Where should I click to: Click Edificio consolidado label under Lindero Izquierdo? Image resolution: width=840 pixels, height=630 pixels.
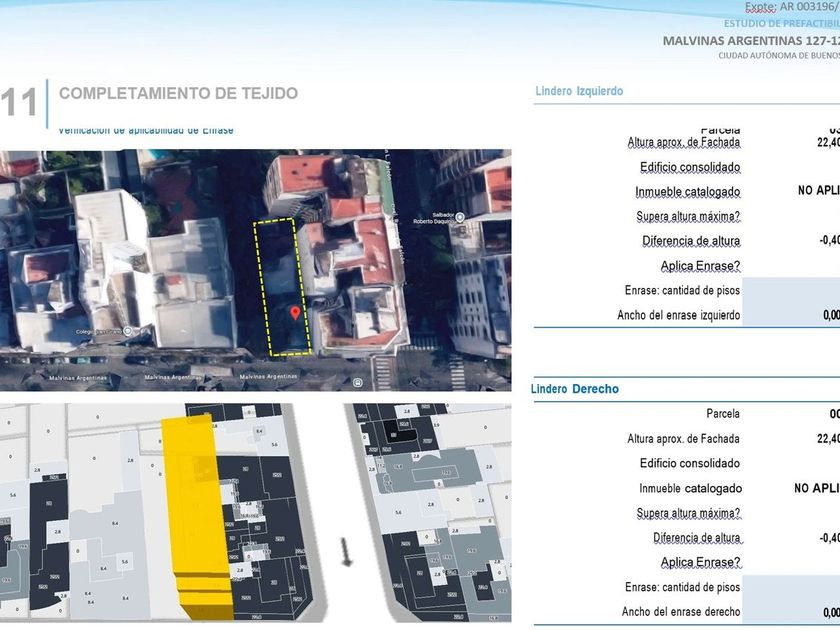[690, 167]
